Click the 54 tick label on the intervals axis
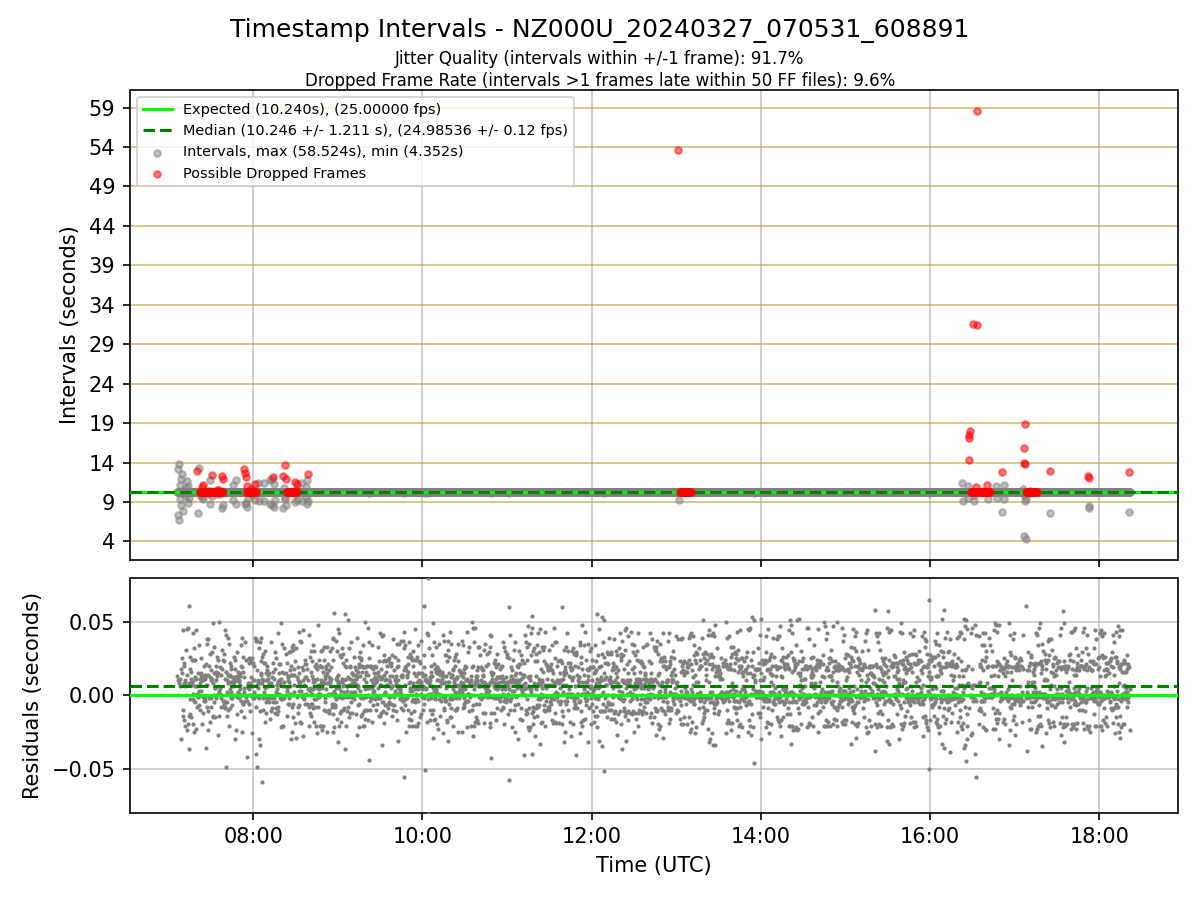 tap(104, 147)
